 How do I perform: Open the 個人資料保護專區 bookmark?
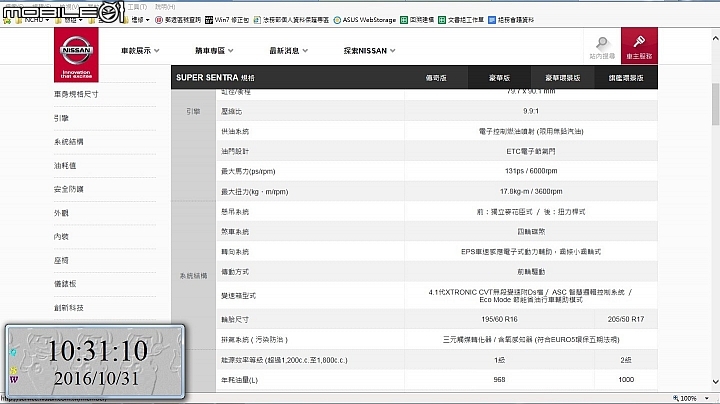[291, 20]
